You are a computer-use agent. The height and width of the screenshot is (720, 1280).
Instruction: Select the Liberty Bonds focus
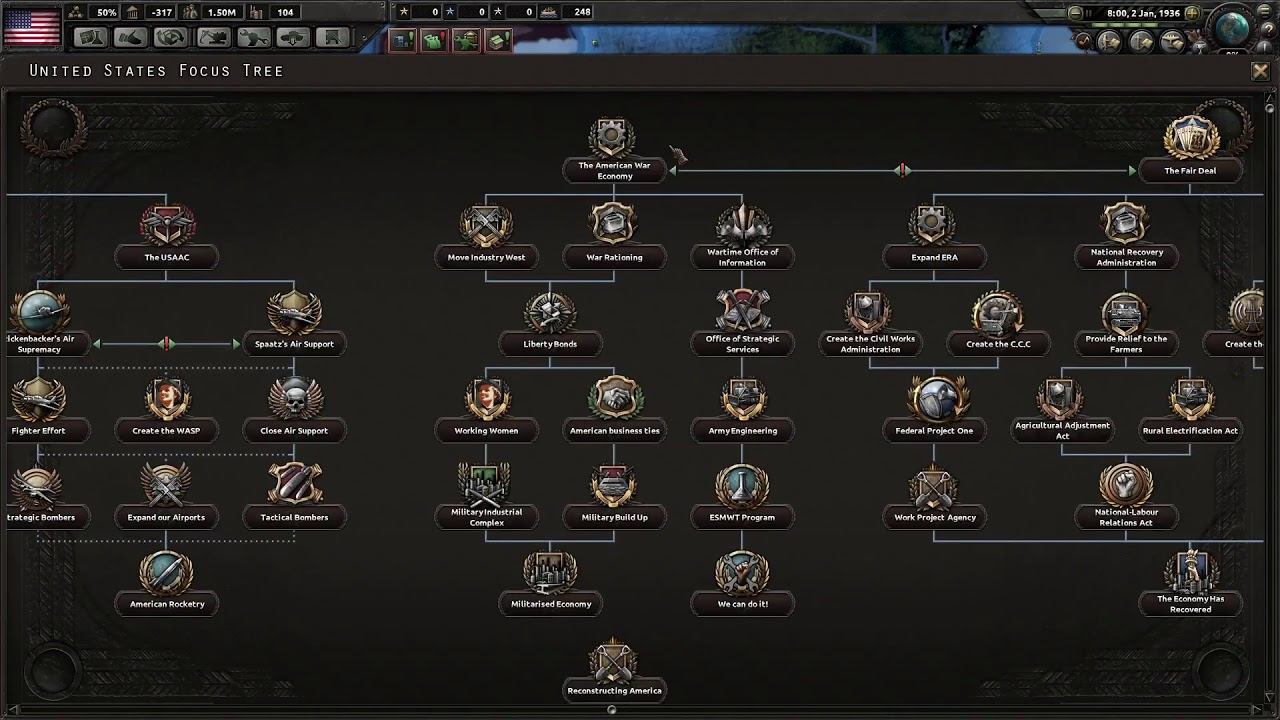point(550,324)
